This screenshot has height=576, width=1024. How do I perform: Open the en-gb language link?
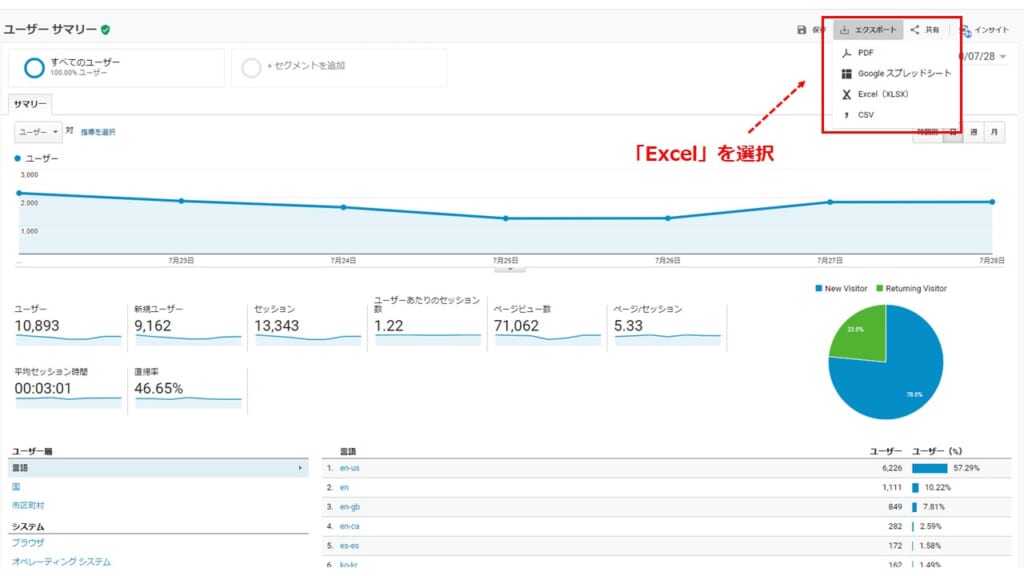(349, 507)
